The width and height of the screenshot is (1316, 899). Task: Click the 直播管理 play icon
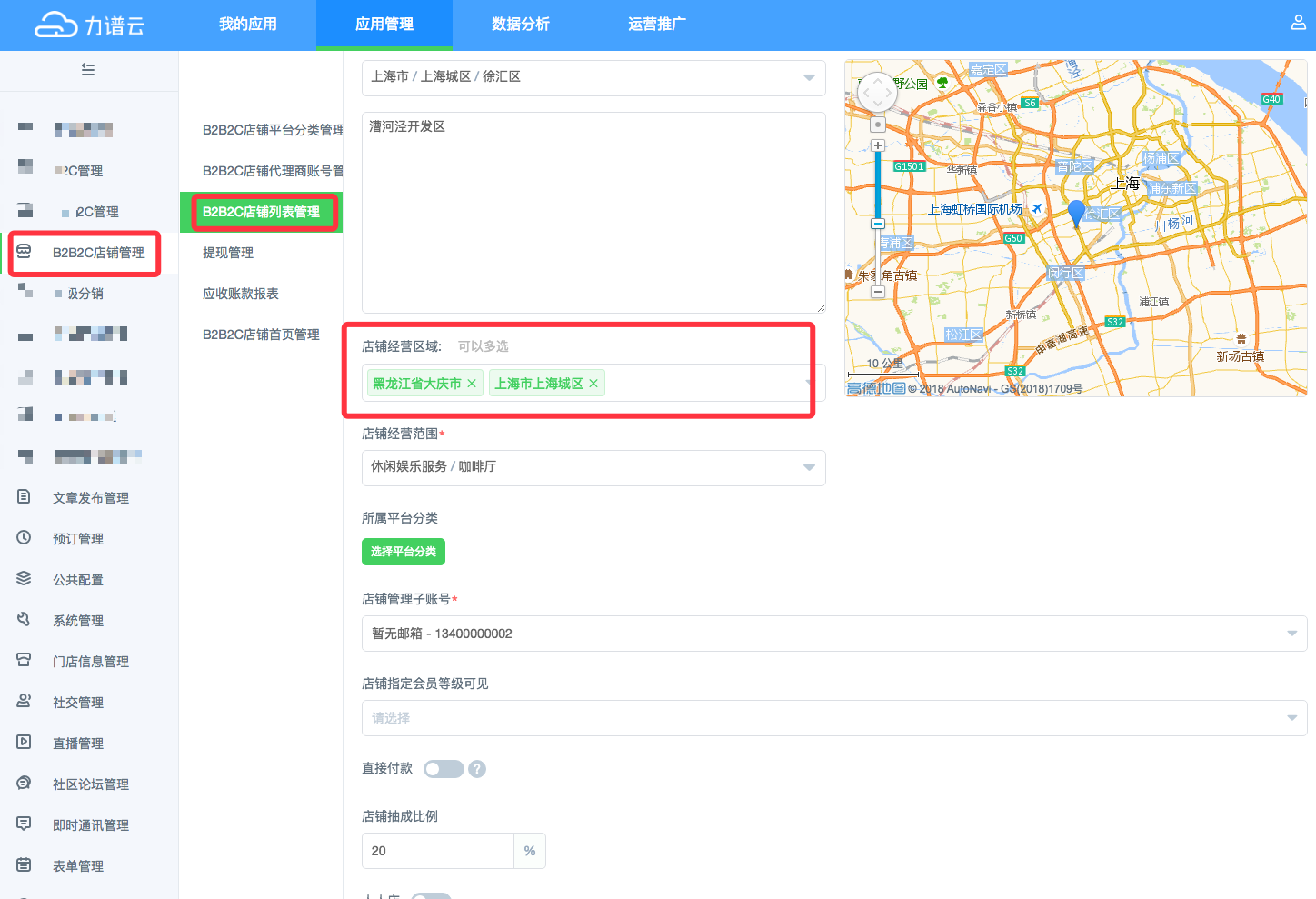pos(25,742)
